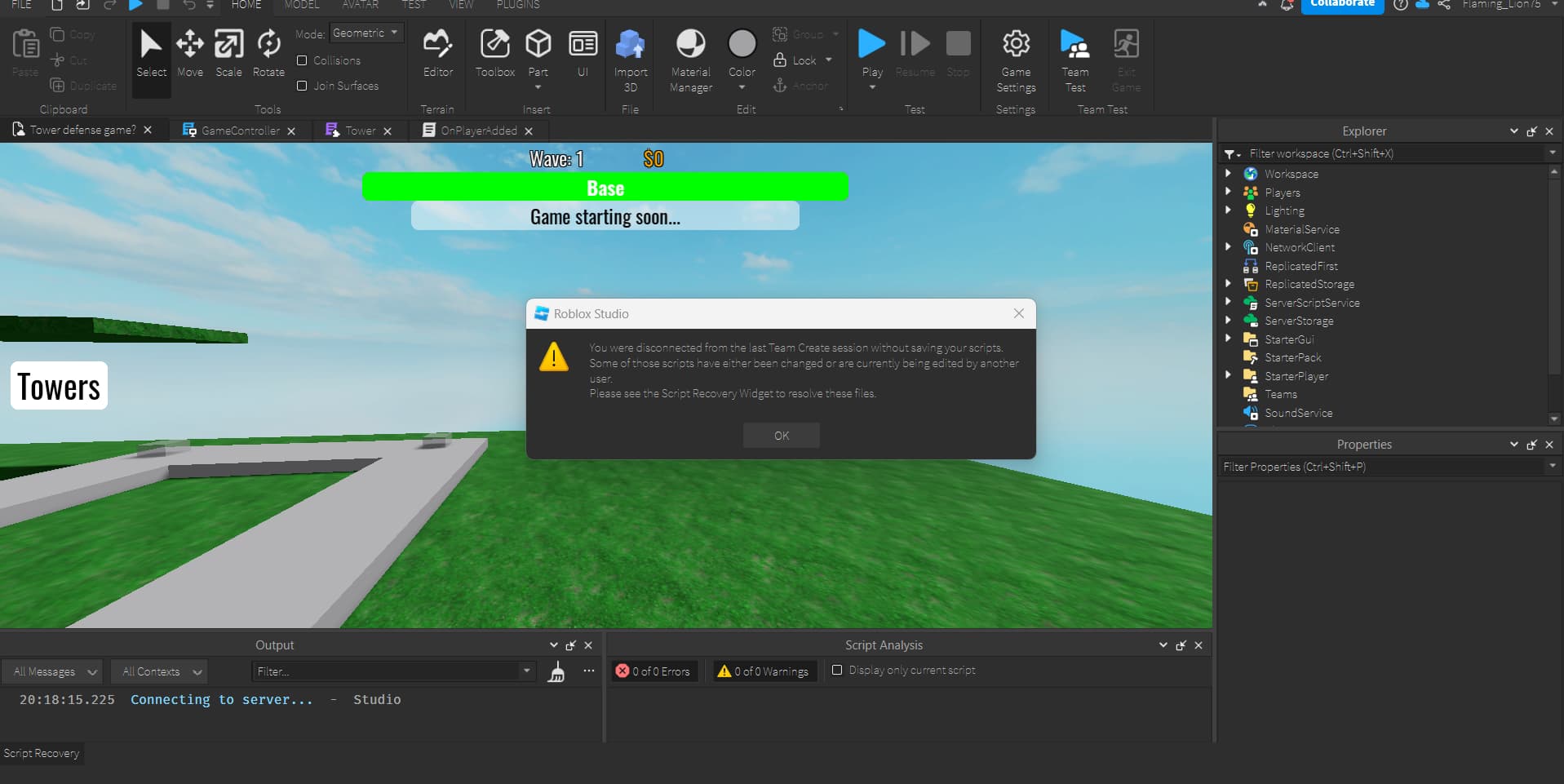Open the All Messages dropdown
The image size is (1564, 784).
52,671
